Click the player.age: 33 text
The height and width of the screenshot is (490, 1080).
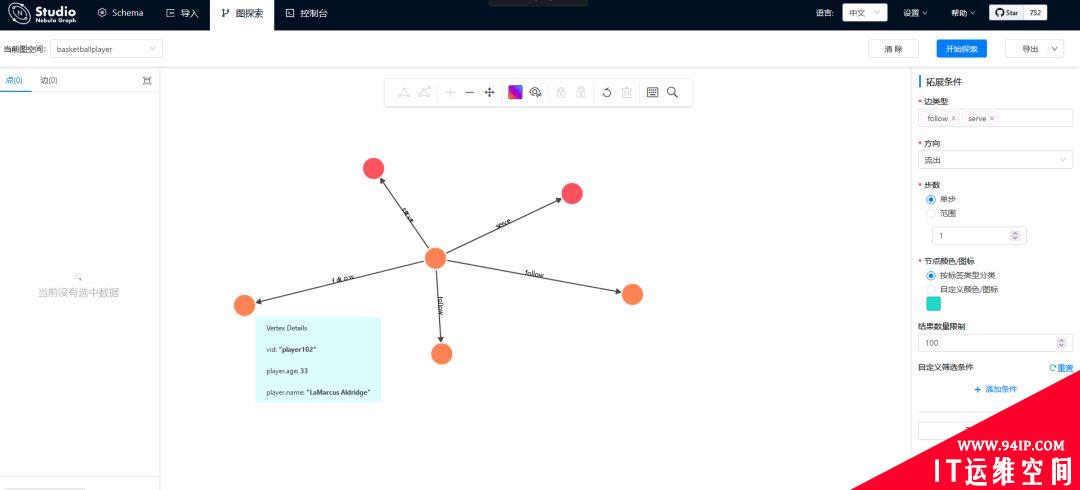pyautogui.click(x=287, y=371)
